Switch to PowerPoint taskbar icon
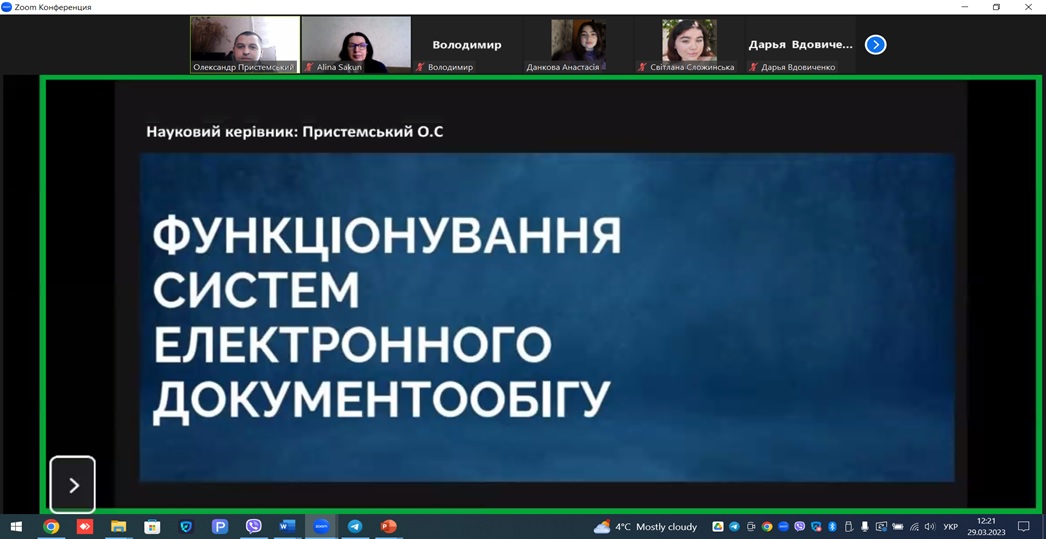1046x539 pixels. pyautogui.click(x=389, y=526)
